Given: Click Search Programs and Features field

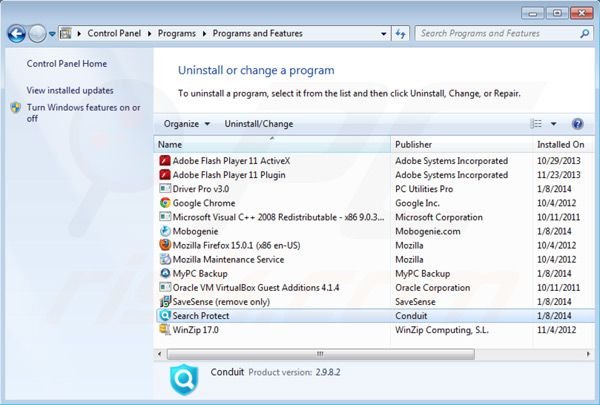Looking at the screenshot, I should 504,34.
